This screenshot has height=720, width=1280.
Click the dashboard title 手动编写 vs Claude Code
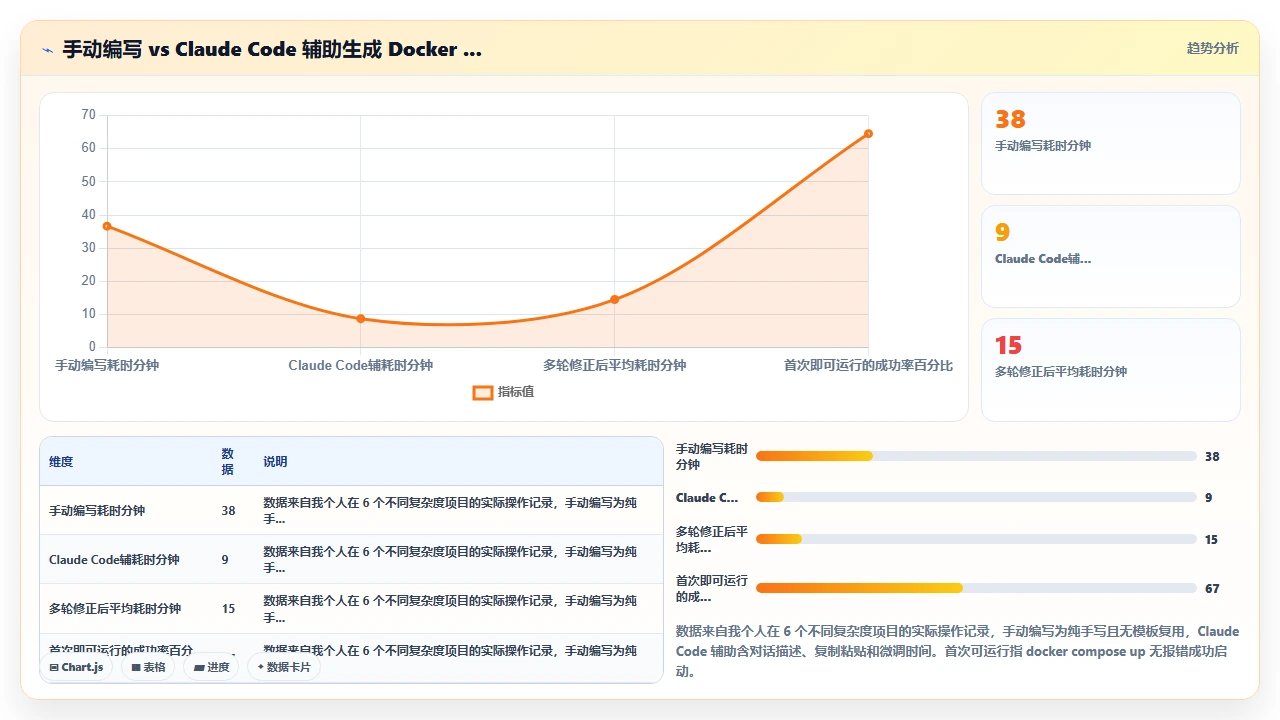pos(272,49)
